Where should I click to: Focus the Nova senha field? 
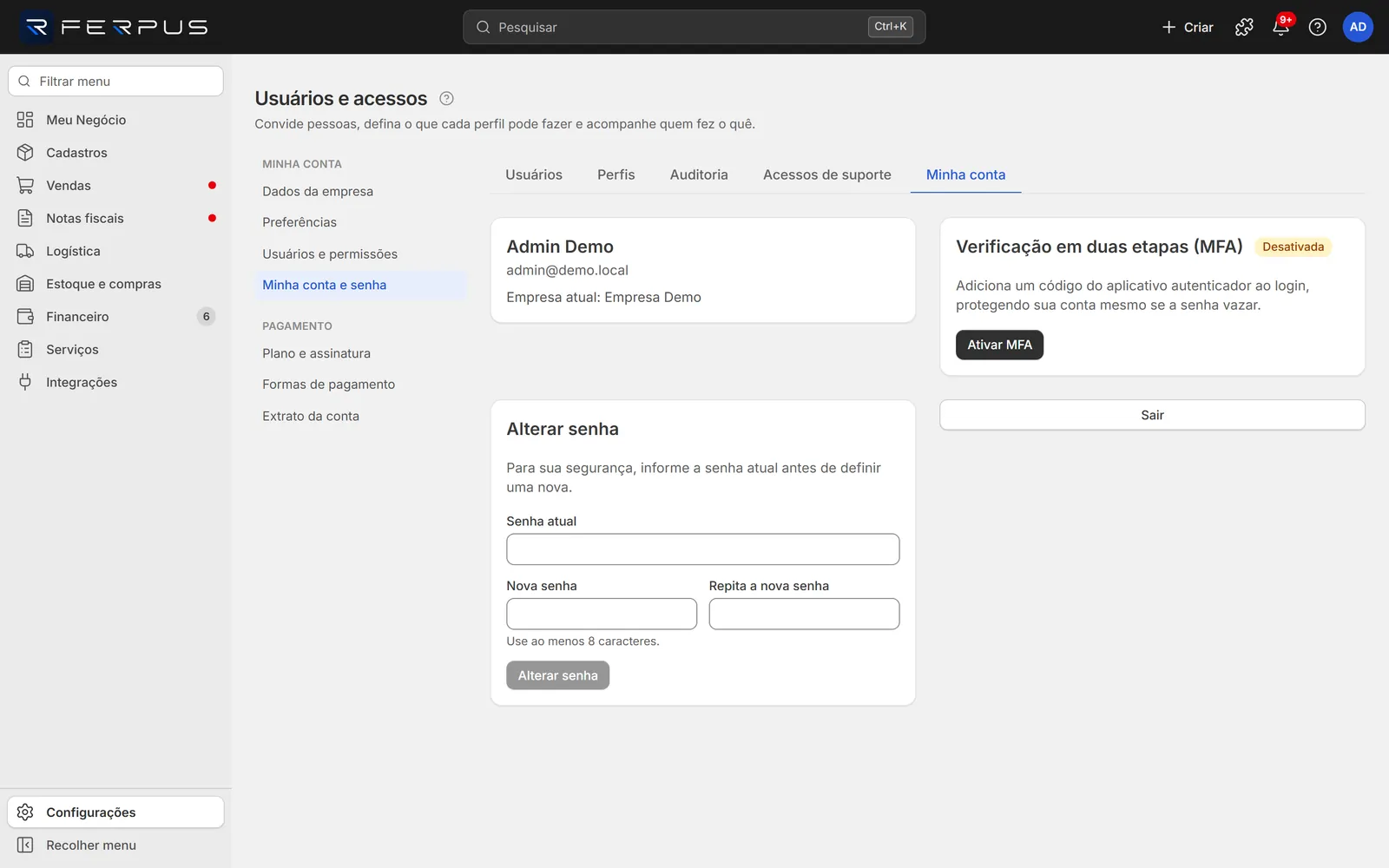tap(602, 614)
